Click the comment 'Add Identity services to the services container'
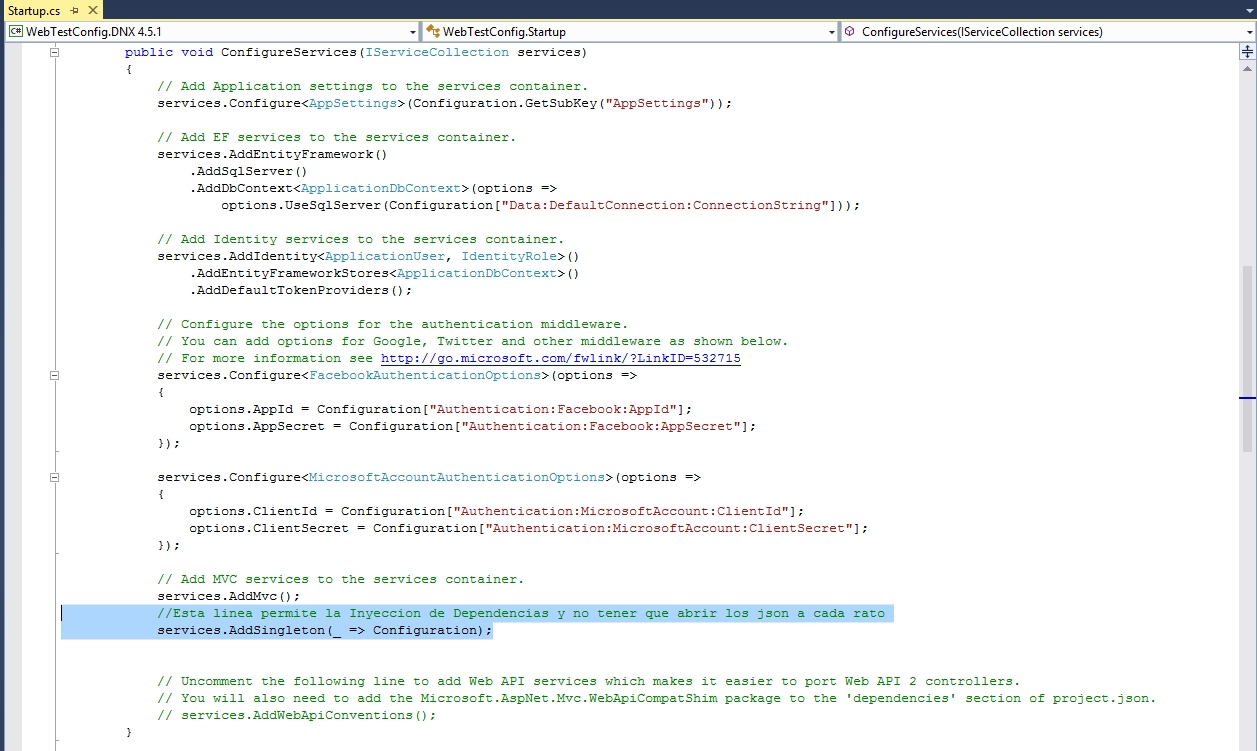 (360, 239)
